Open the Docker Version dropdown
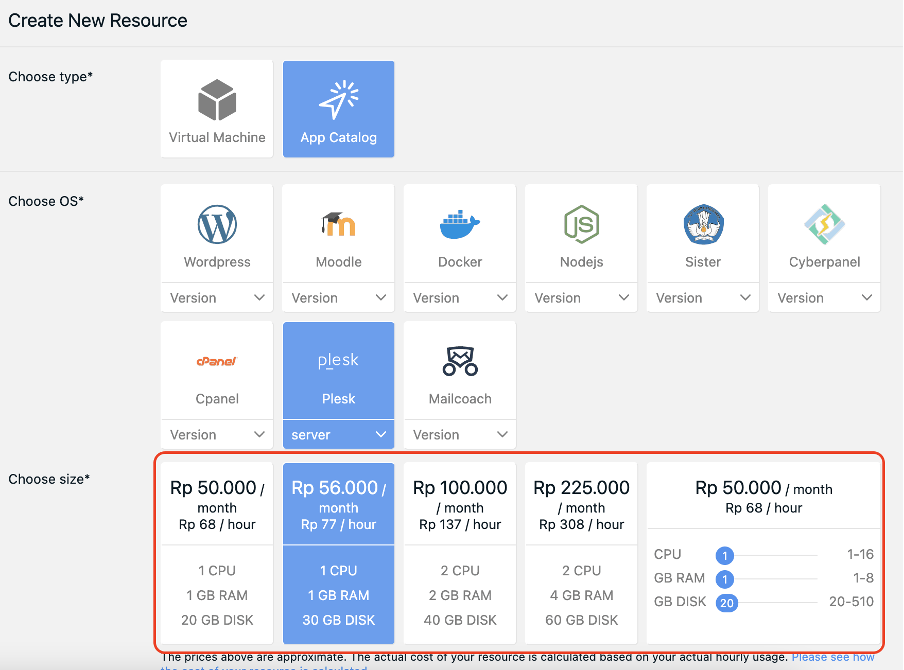The image size is (904, 670). [459, 297]
